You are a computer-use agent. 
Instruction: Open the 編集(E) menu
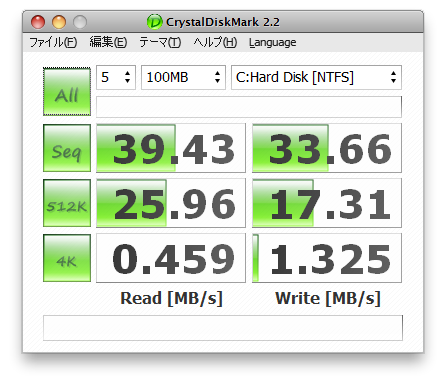[x=108, y=42]
